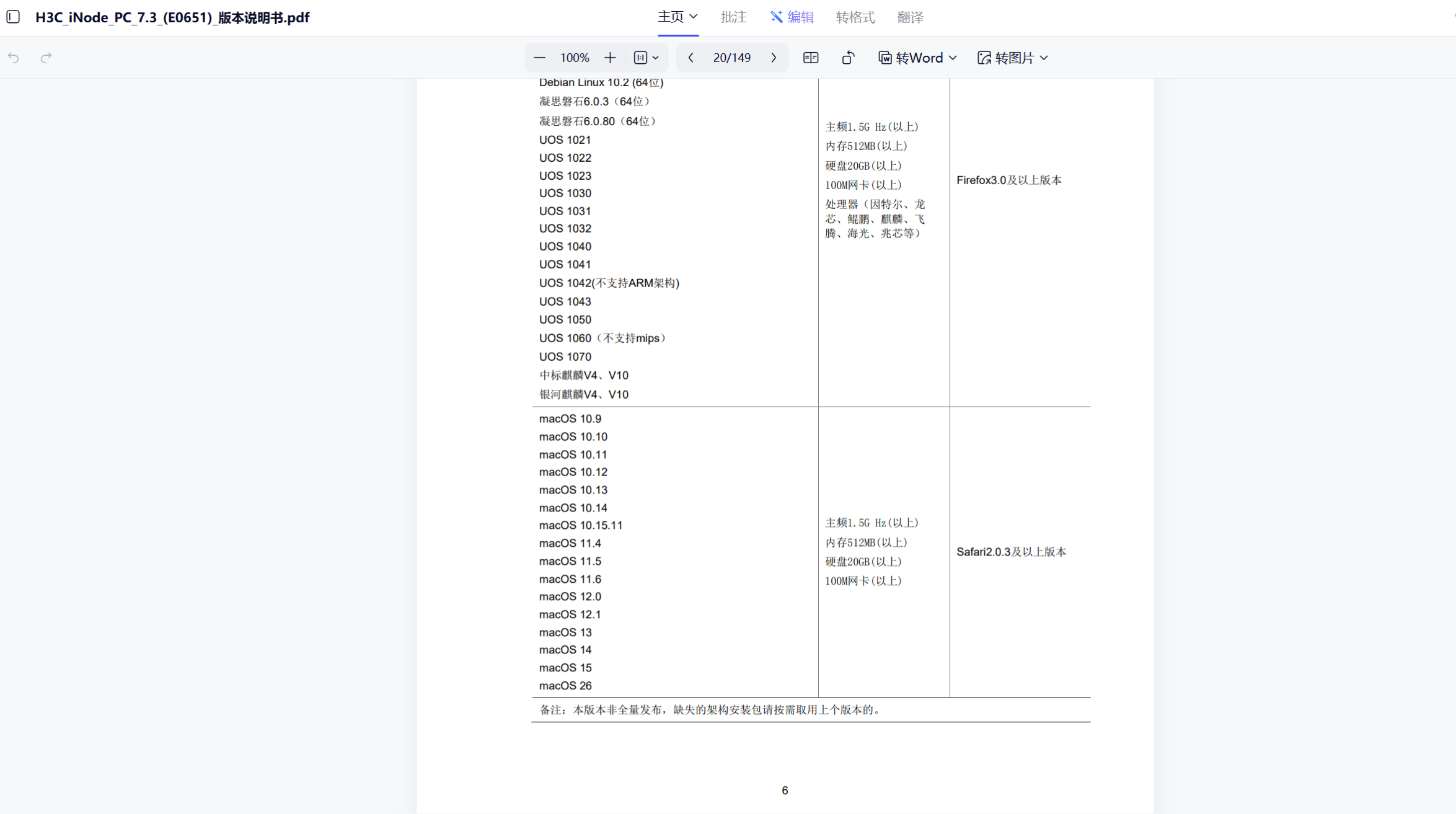Rotate the page with rotate icon
1456x814 pixels.
(x=848, y=58)
